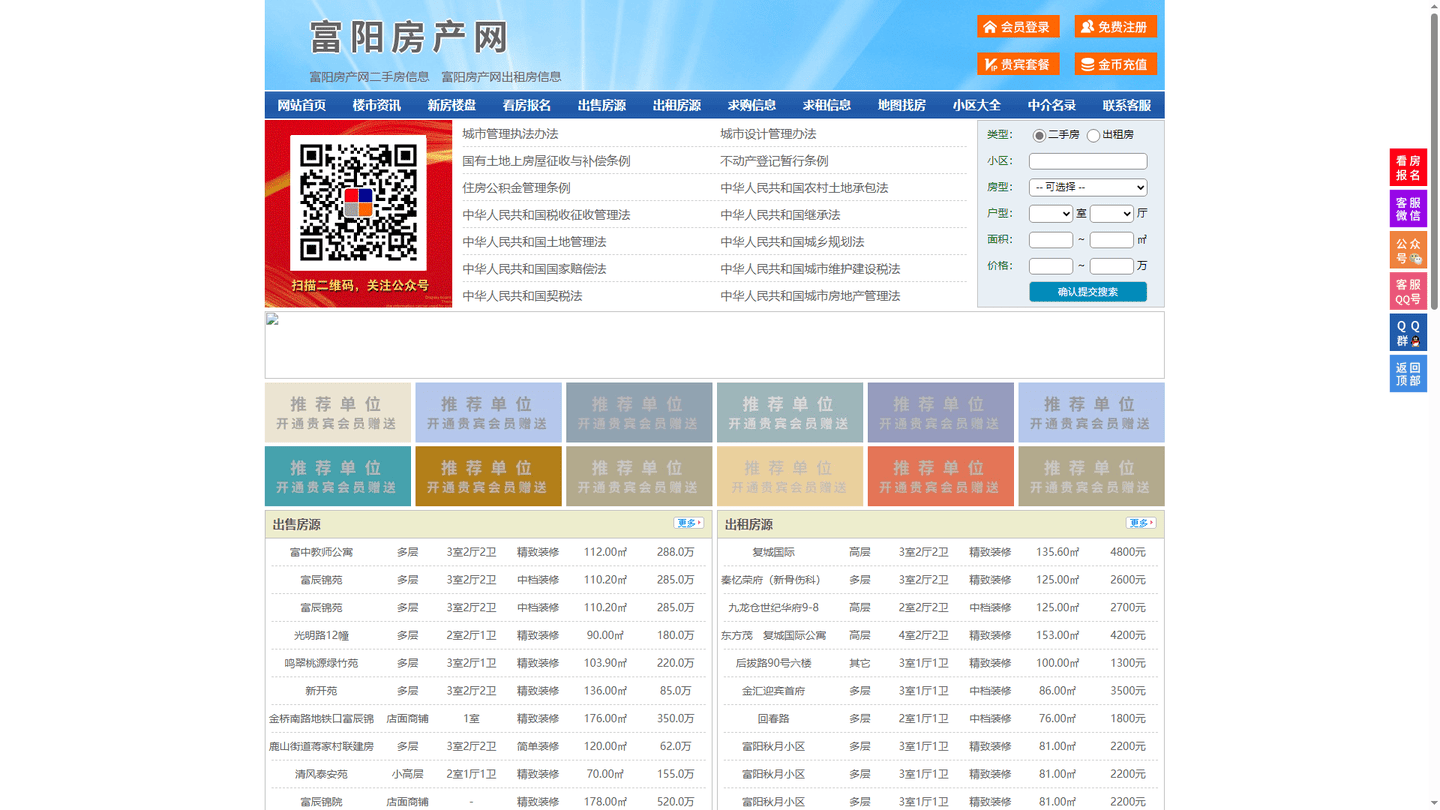Click the teal 推荐单位 banner
The width and height of the screenshot is (1440, 810).
338,476
